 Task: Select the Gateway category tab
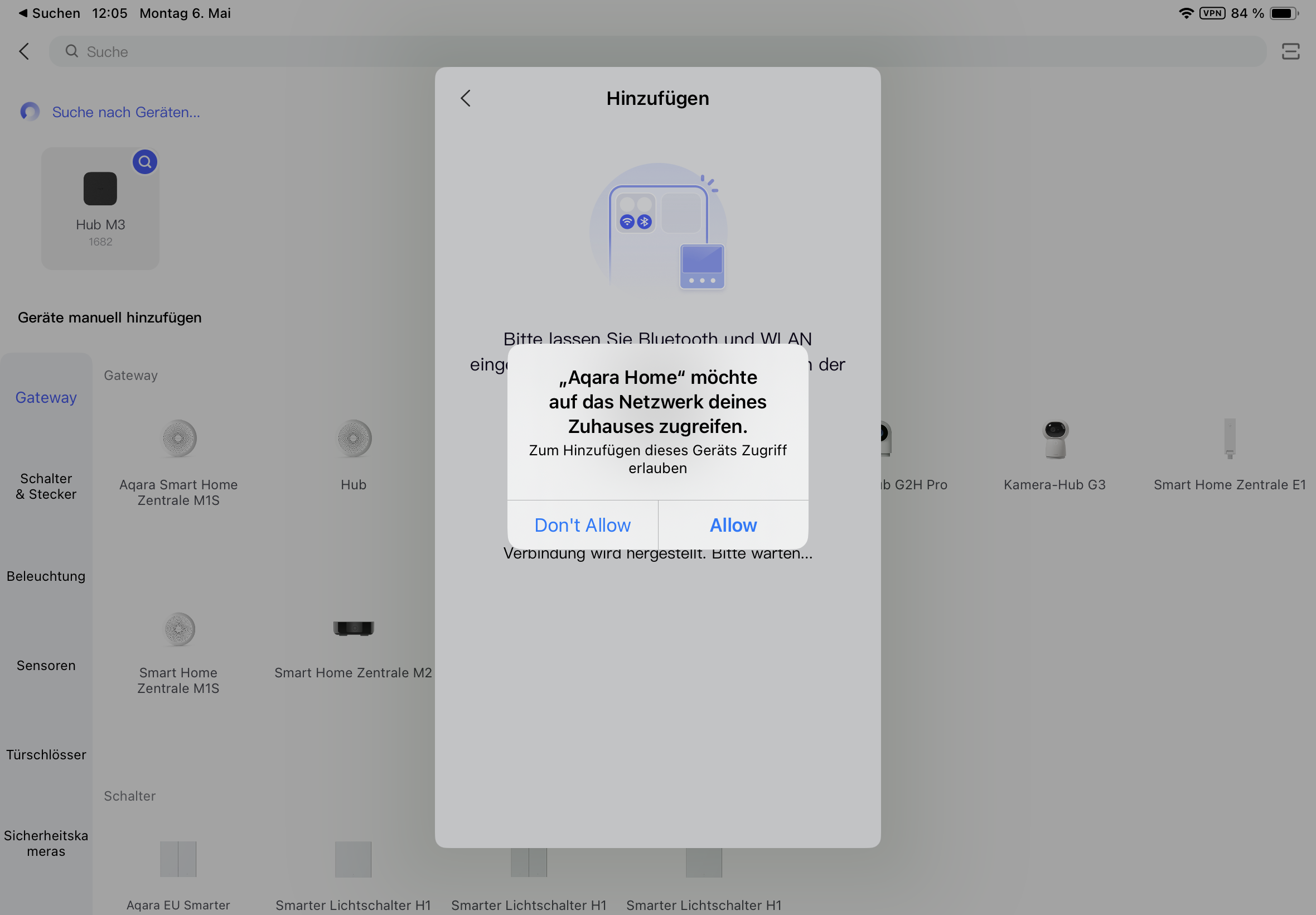point(46,397)
